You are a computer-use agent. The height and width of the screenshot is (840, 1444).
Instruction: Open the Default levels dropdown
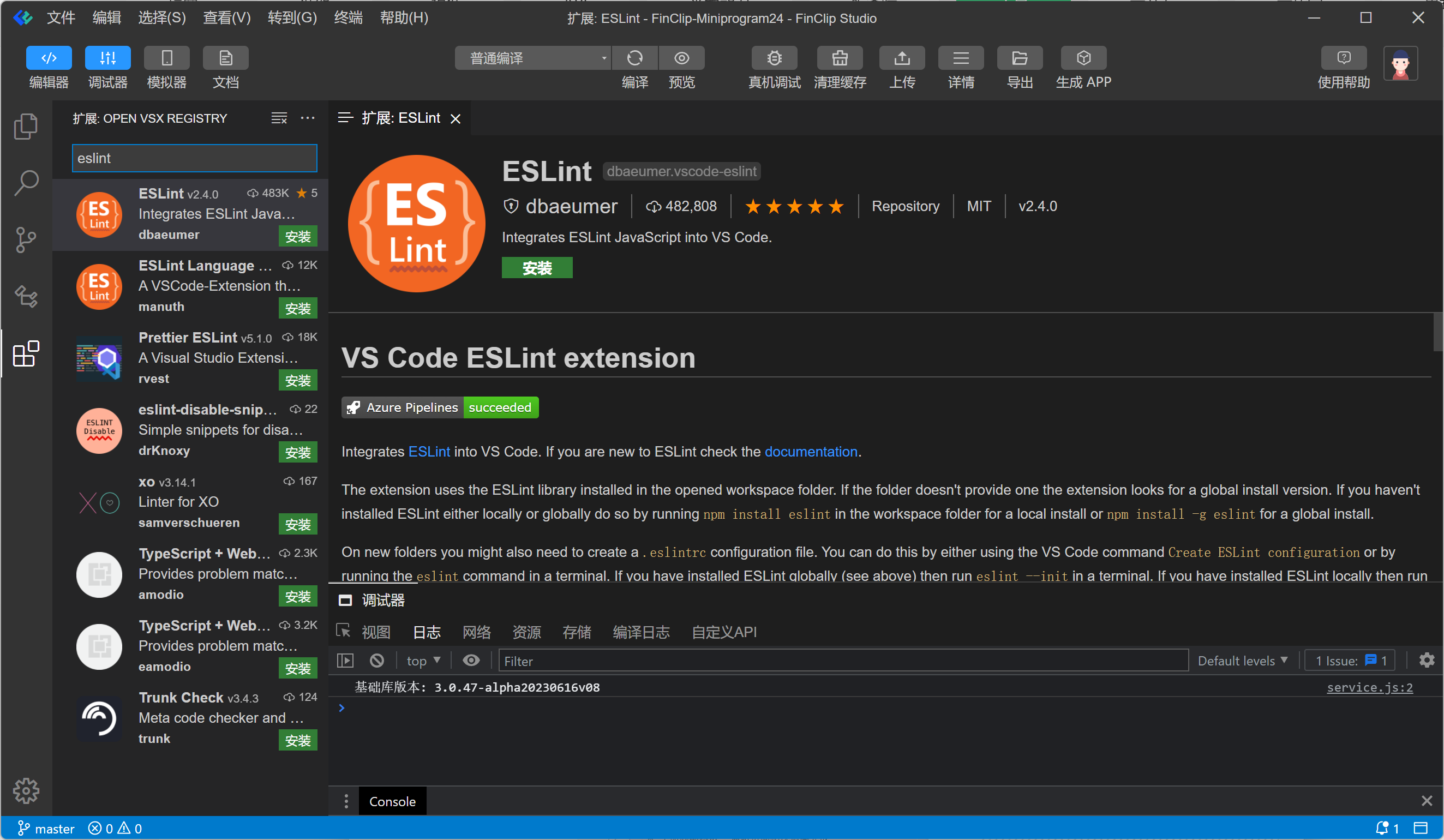pyautogui.click(x=1242, y=661)
